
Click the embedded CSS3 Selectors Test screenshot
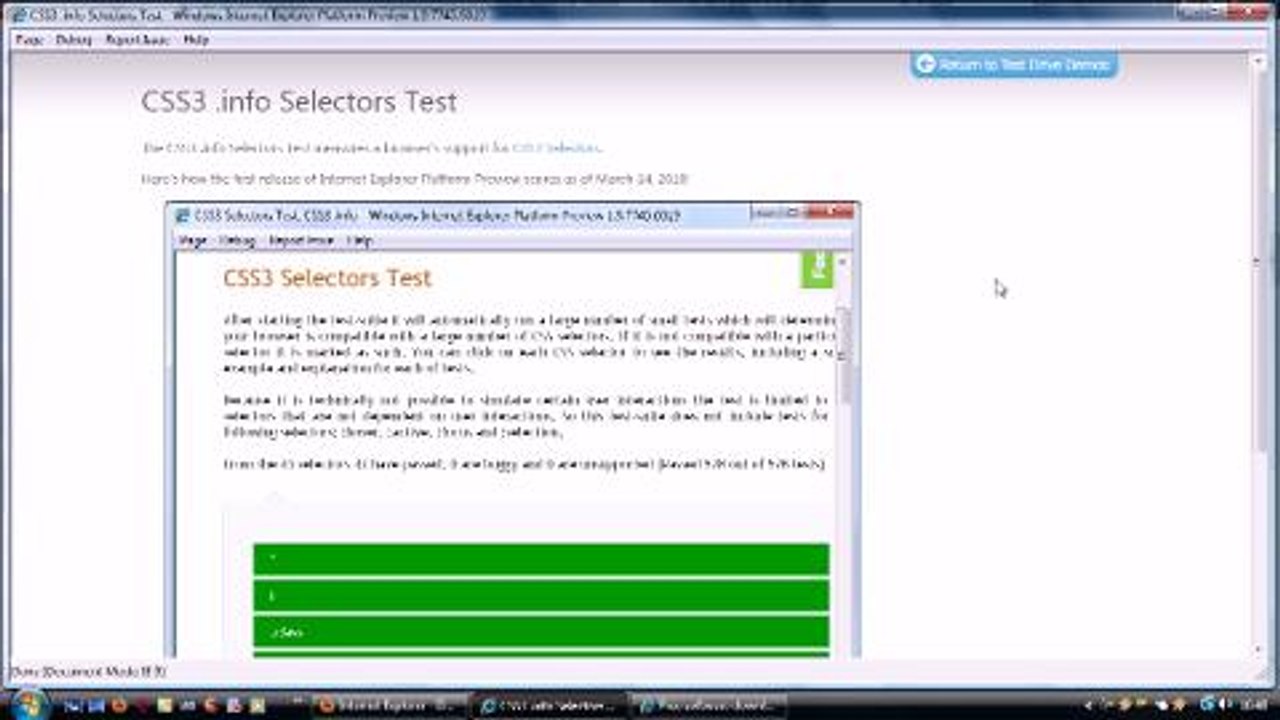click(513, 430)
